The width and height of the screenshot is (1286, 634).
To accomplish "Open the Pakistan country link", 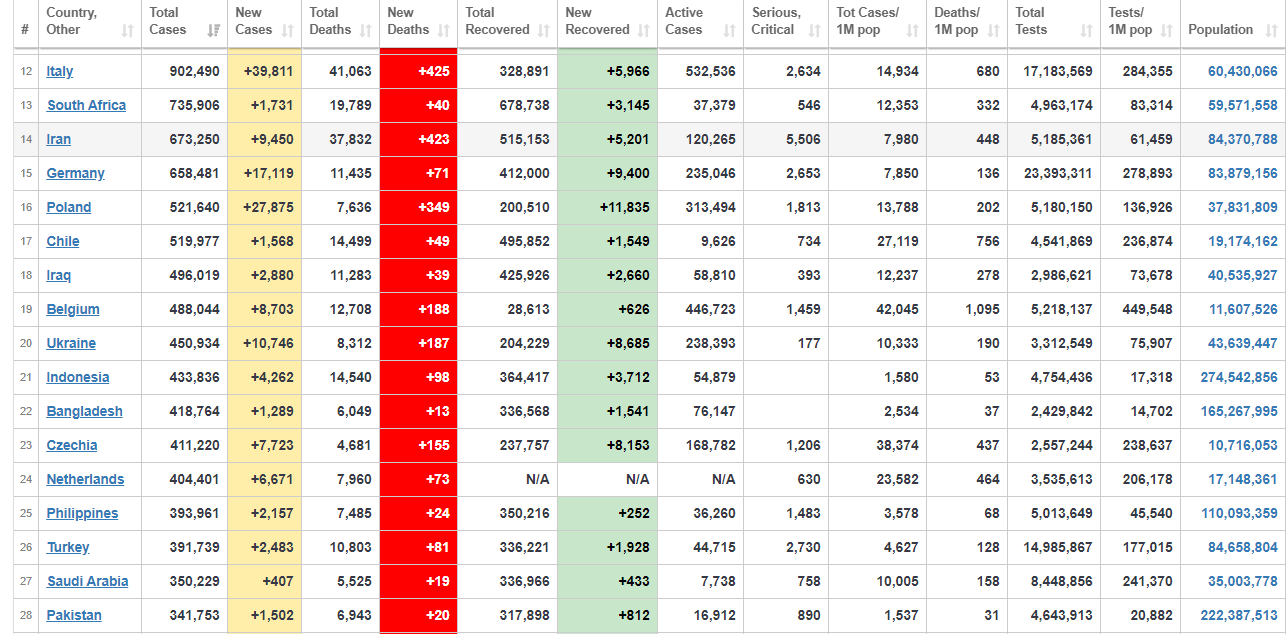I will (x=74, y=615).
